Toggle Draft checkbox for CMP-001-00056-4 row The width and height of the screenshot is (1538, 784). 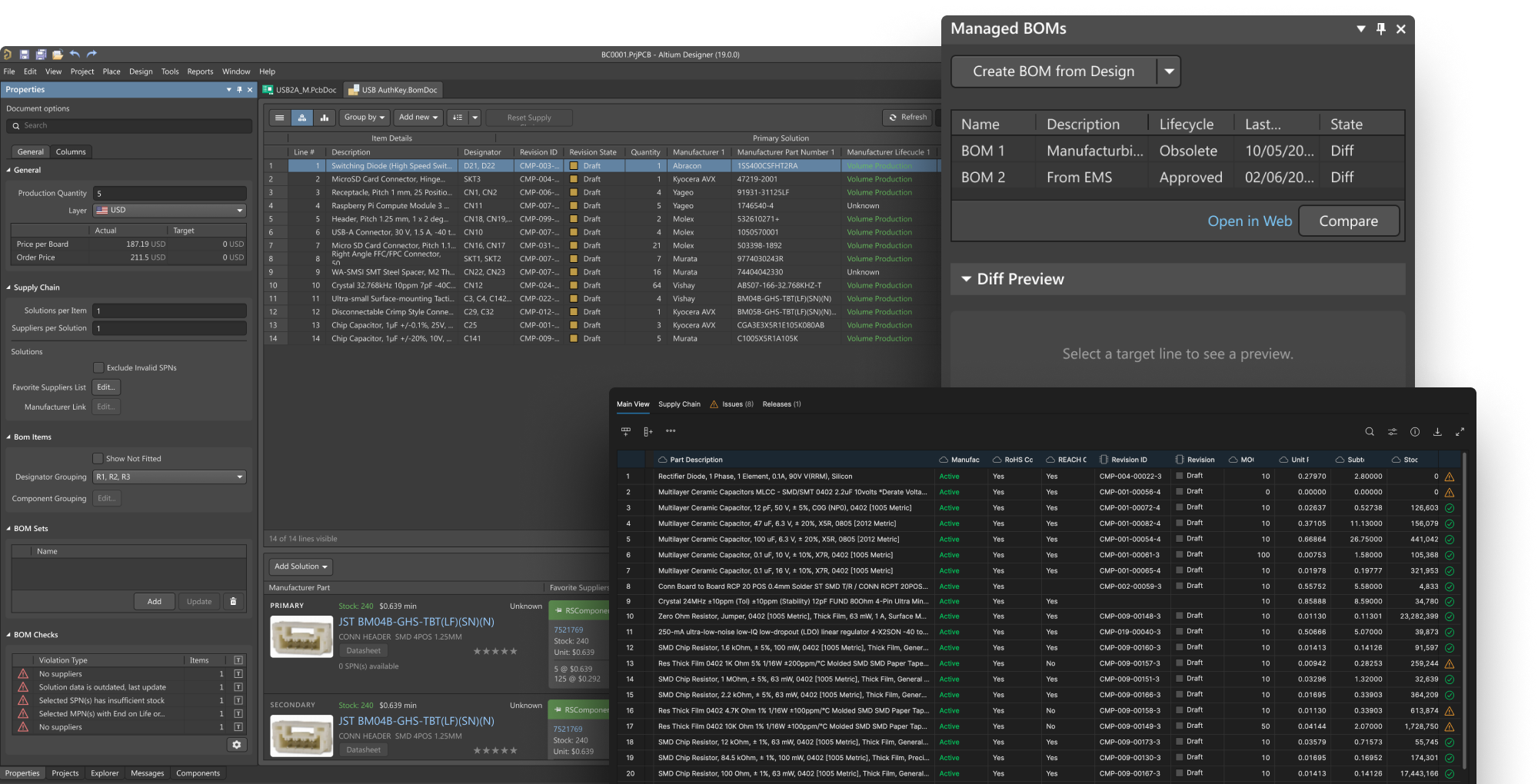1179,491
